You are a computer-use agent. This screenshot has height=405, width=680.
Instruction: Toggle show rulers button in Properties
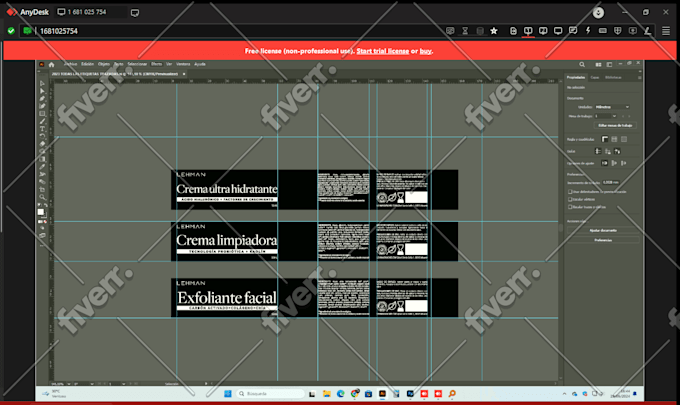tap(605, 139)
